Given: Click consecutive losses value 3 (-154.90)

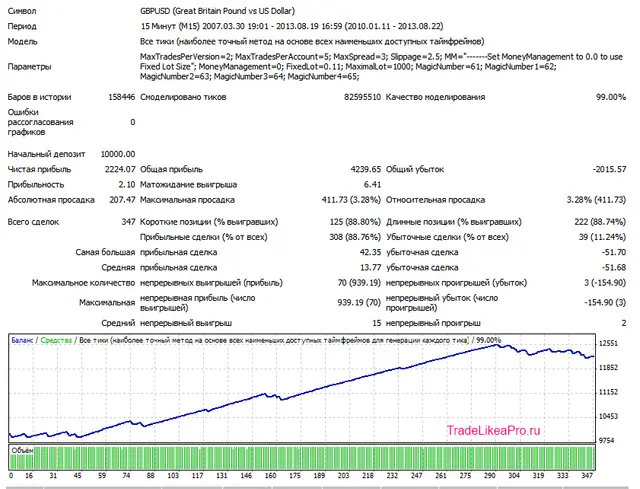Looking at the screenshot, I should tap(605, 283).
